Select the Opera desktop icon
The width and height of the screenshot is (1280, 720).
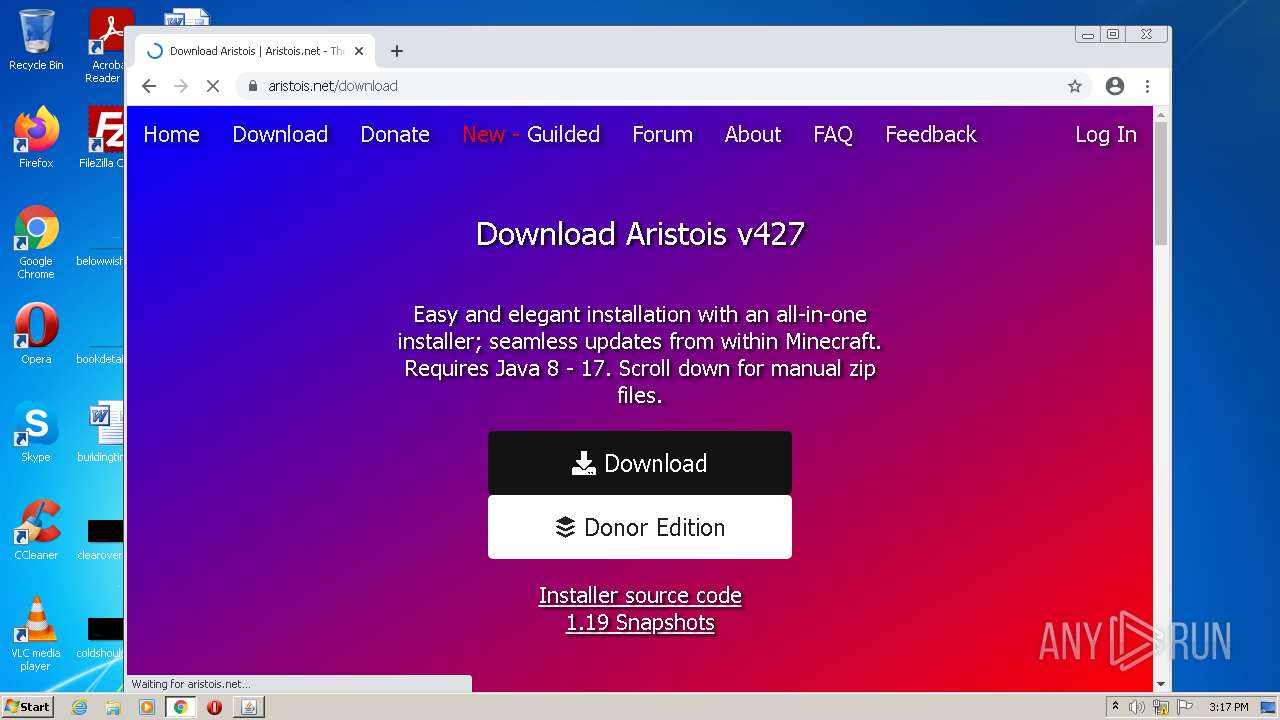(36, 333)
